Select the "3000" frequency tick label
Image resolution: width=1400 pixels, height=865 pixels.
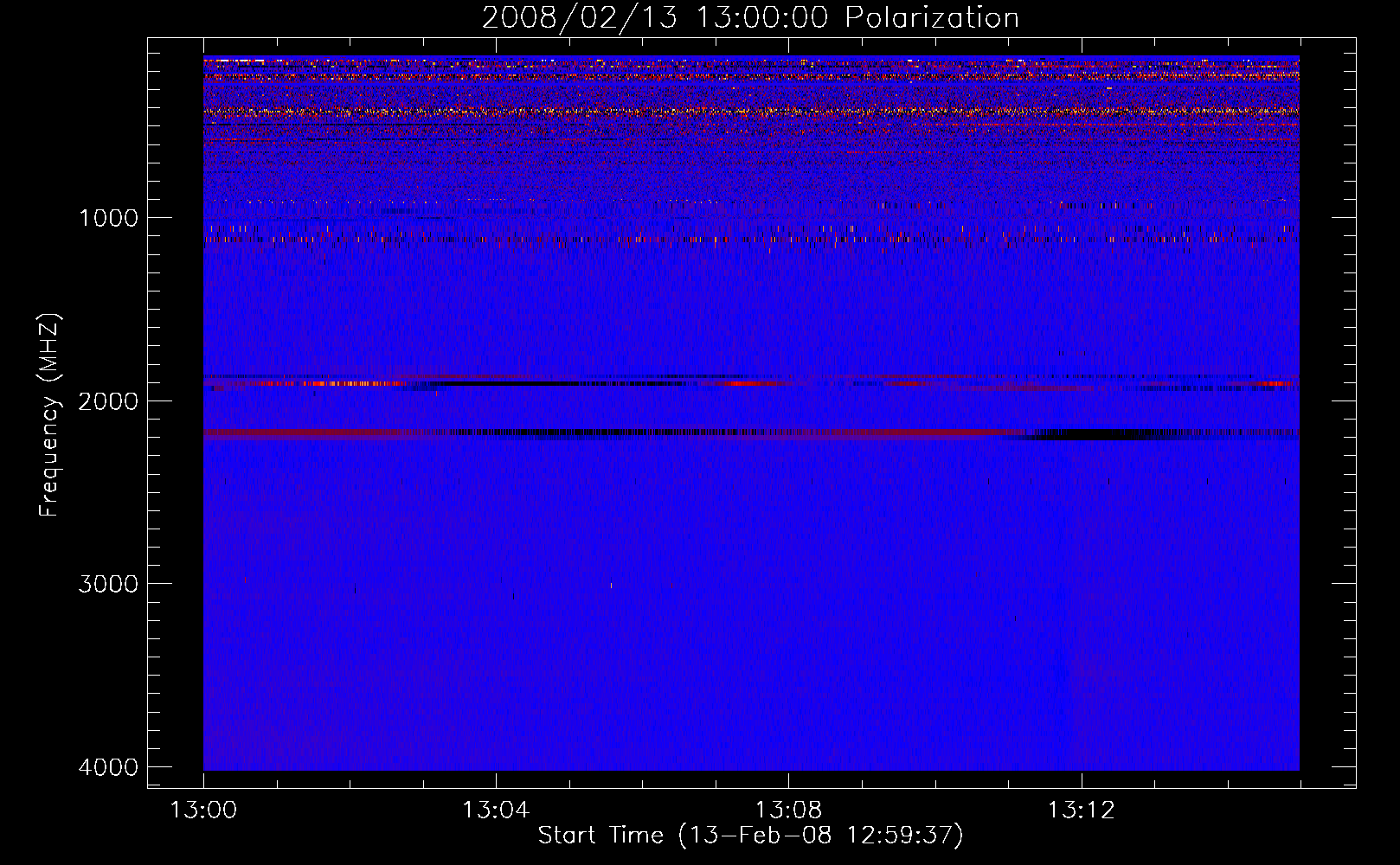[108, 584]
